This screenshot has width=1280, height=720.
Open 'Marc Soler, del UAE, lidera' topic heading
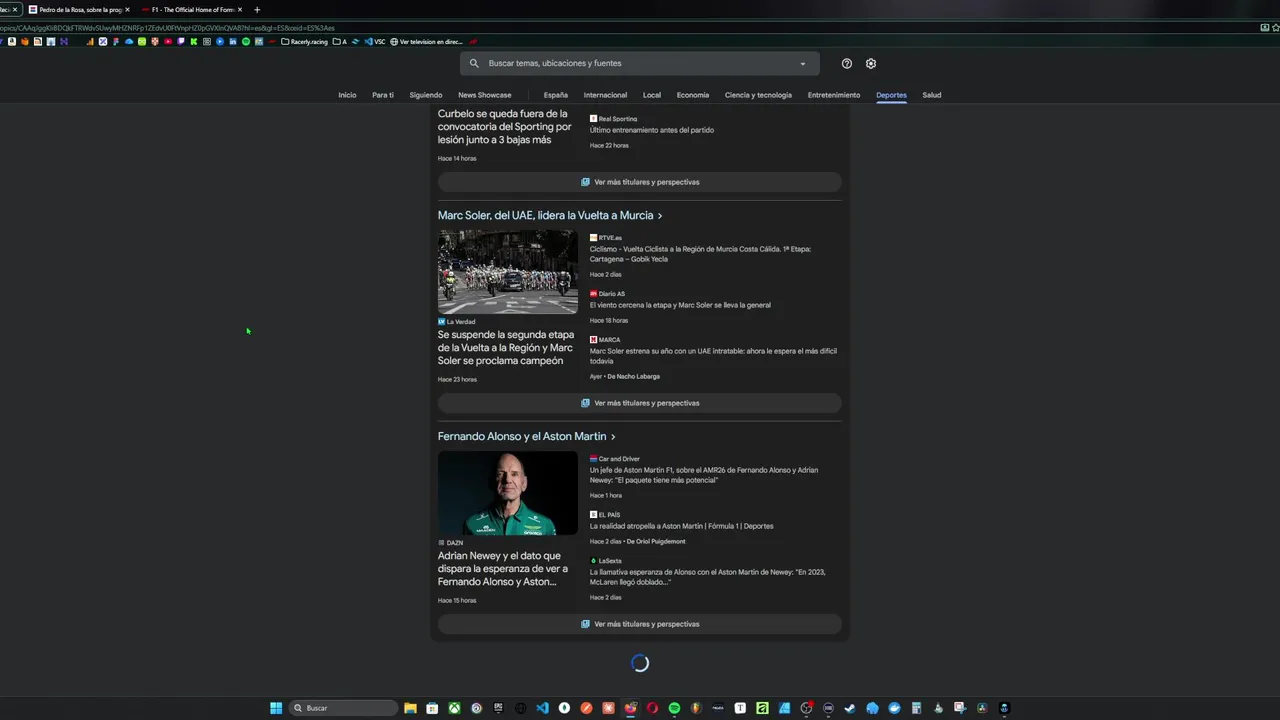pyautogui.click(x=545, y=216)
